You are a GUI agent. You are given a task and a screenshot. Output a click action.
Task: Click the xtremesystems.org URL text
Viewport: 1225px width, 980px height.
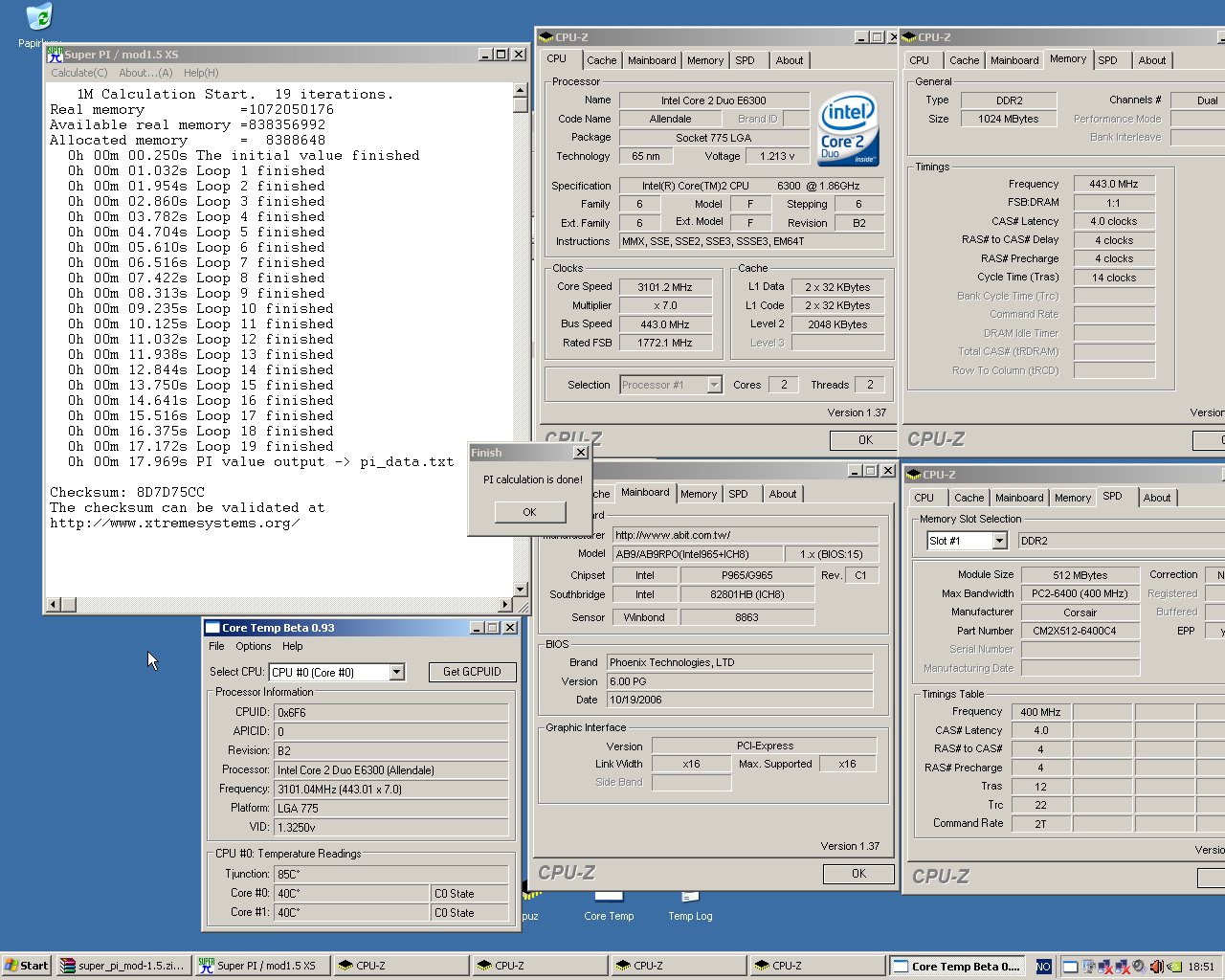pyautogui.click(x=175, y=523)
